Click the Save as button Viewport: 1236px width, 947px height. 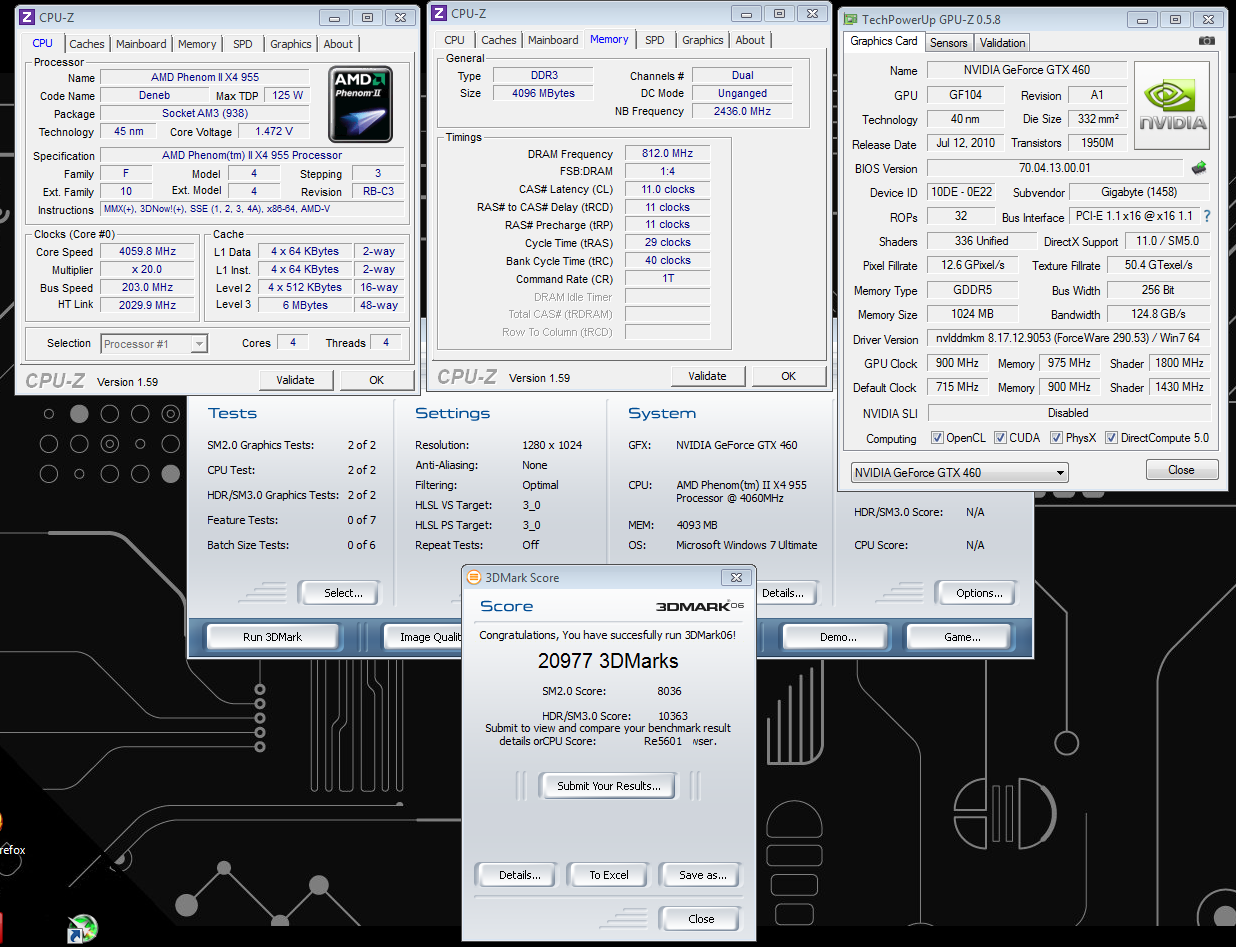701,875
